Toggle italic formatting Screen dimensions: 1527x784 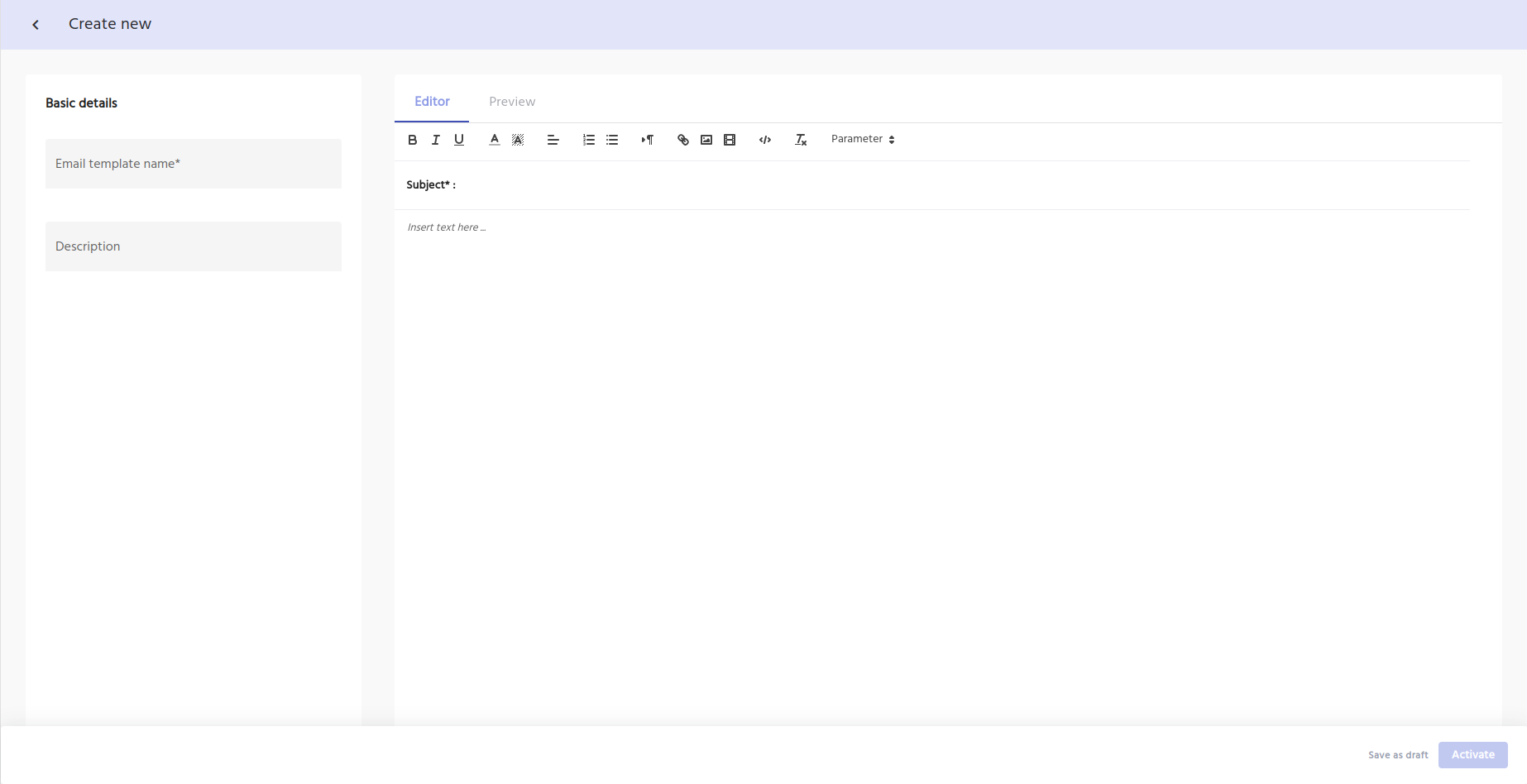[x=435, y=140]
